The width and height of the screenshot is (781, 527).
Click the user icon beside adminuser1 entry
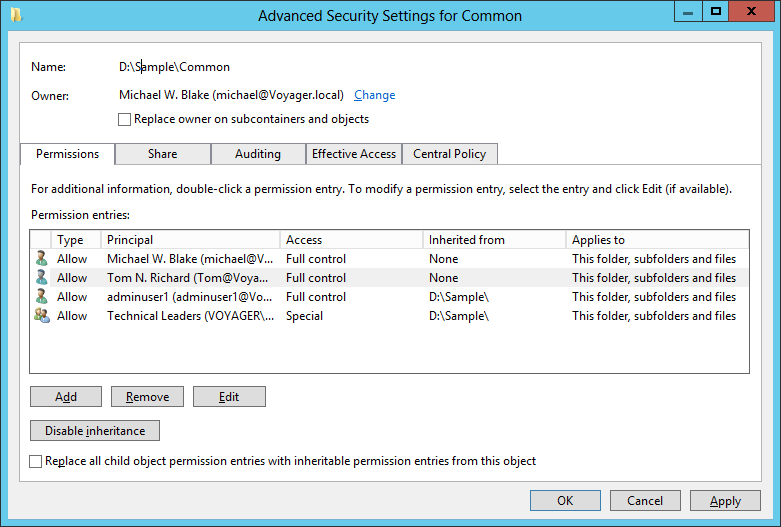(x=41, y=297)
